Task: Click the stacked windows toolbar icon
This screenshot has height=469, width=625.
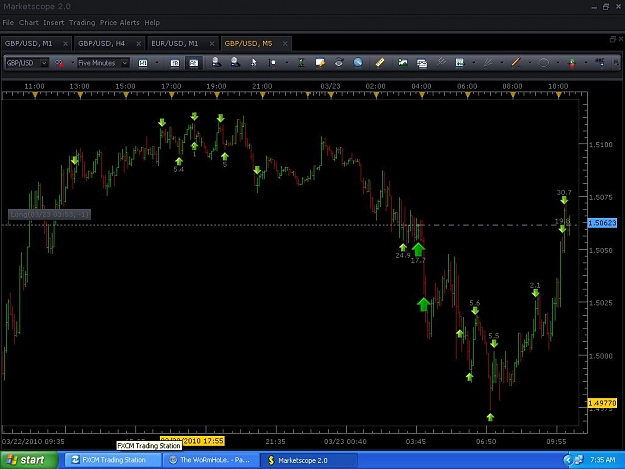Action: click(422, 63)
